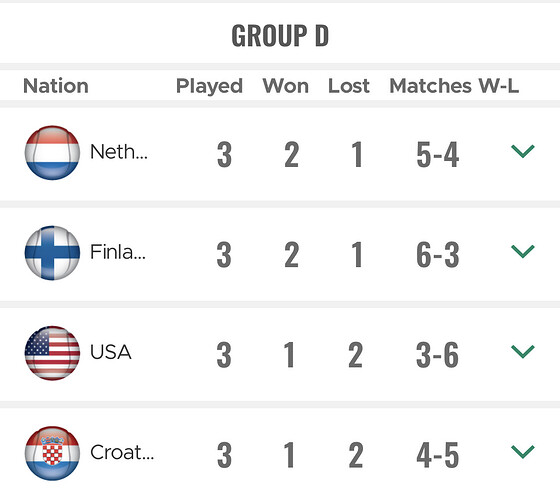Select the Finla... nation name
The height and width of the screenshot is (500, 560).
coord(118,252)
